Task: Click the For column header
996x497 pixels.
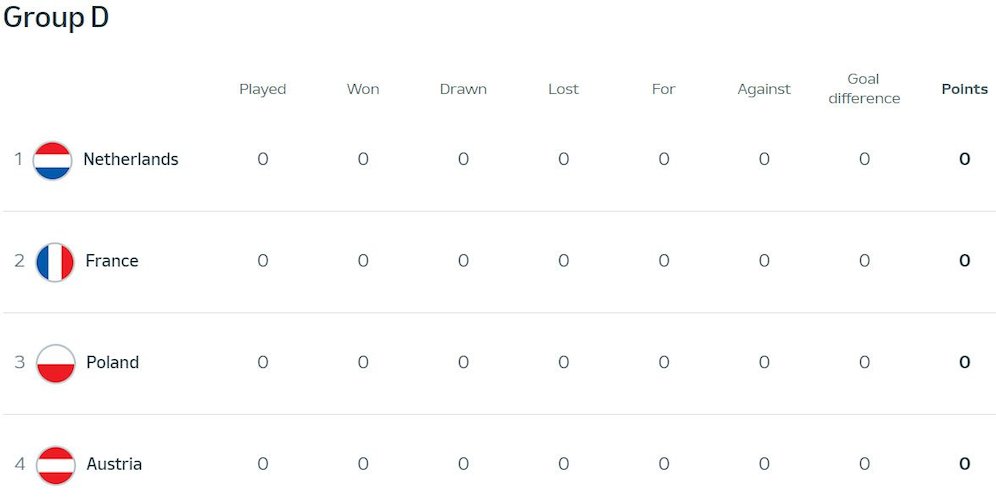Action: click(x=664, y=89)
